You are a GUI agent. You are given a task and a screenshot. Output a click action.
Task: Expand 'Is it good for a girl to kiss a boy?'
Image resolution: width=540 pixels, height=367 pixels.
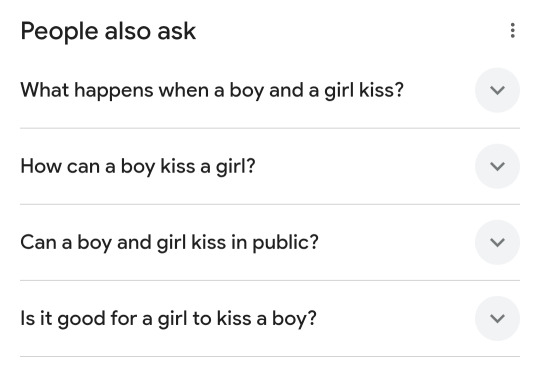(270, 318)
